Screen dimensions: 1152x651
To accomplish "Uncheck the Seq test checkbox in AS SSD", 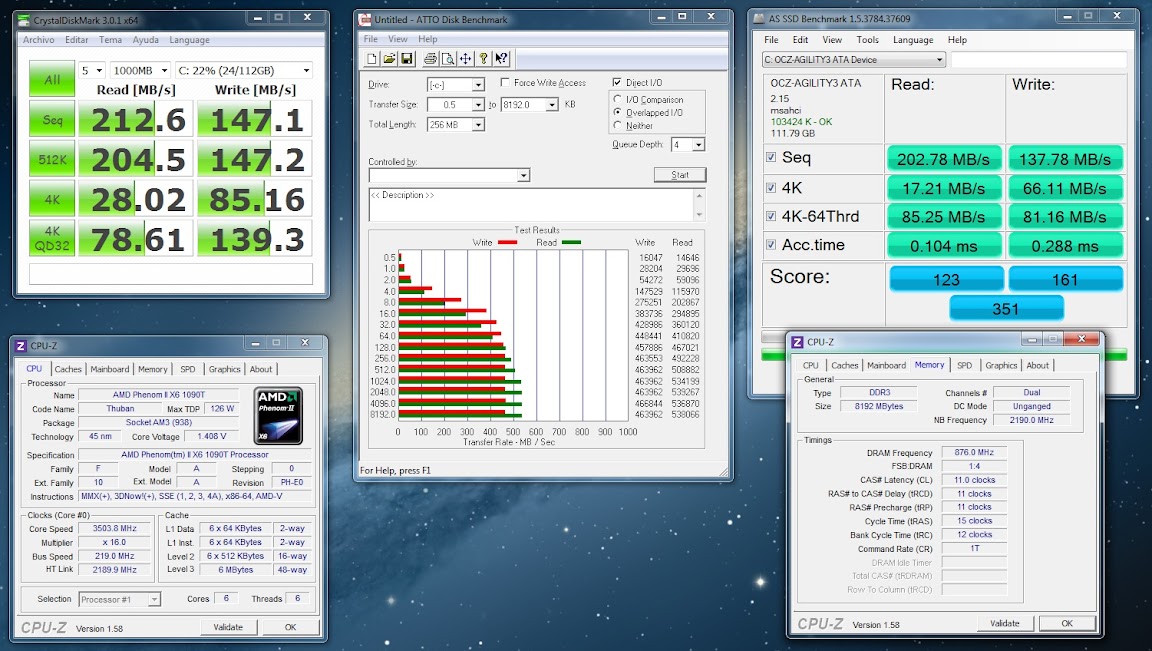I will point(771,157).
